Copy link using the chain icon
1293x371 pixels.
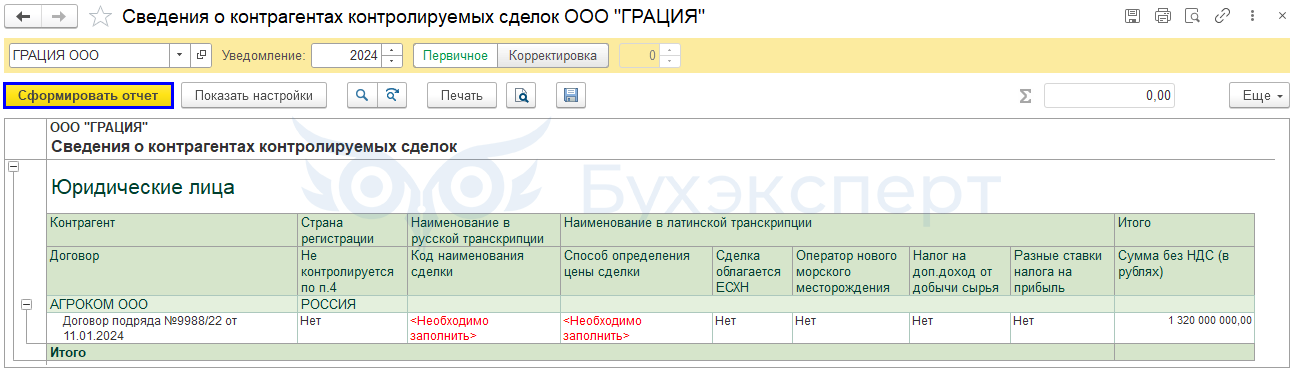click(x=1222, y=16)
